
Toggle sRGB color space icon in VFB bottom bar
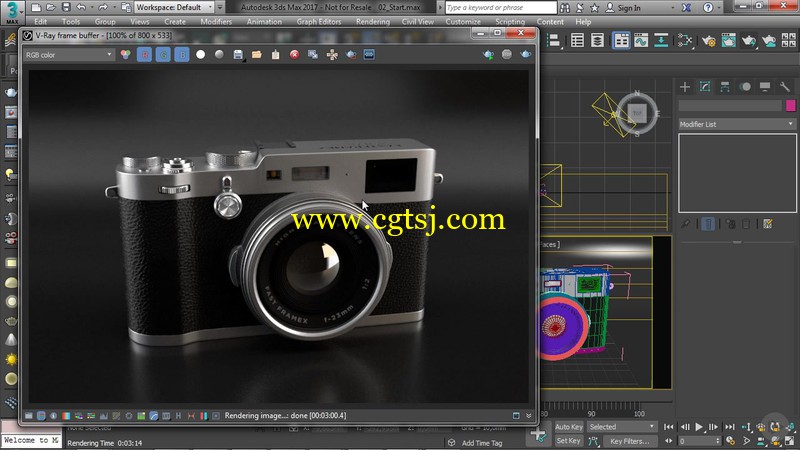pyautogui.click(x=154, y=416)
